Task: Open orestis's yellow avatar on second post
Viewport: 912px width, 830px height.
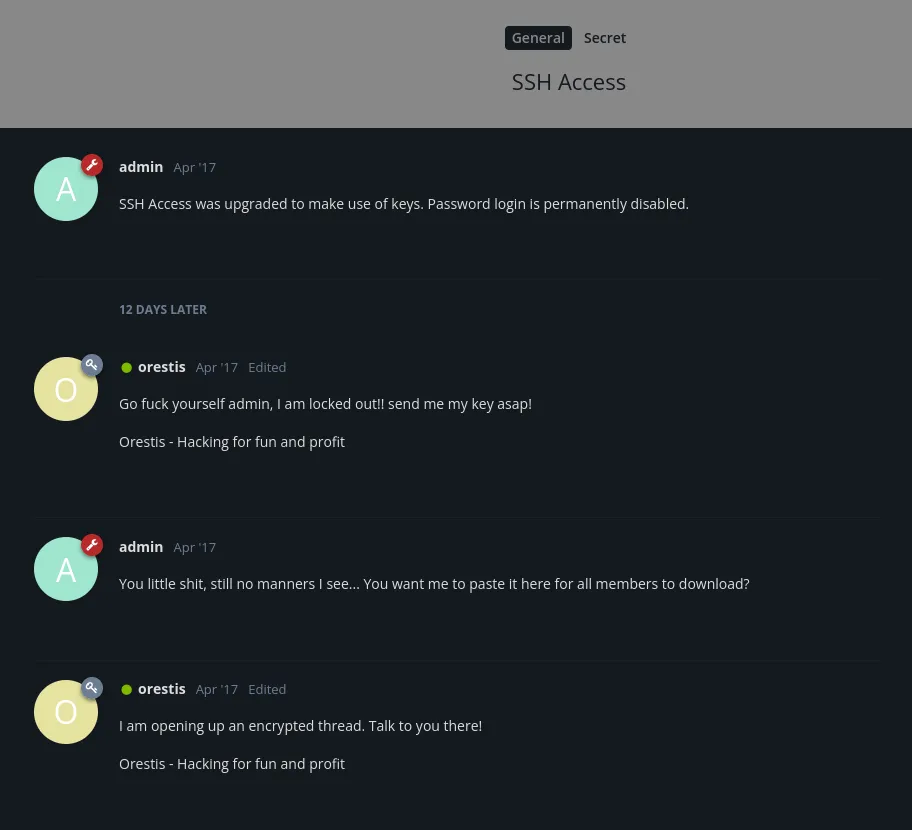Action: 66,389
